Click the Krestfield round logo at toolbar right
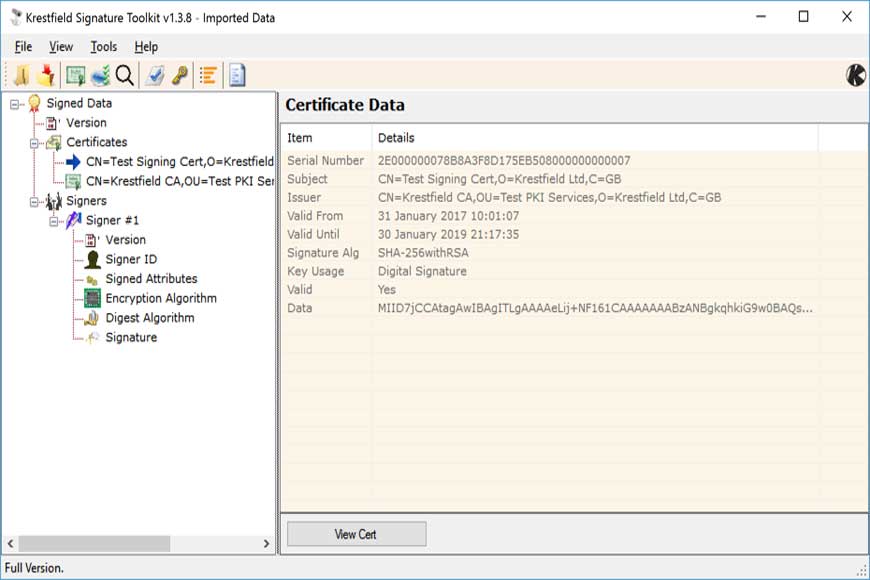870x580 pixels. click(x=856, y=75)
